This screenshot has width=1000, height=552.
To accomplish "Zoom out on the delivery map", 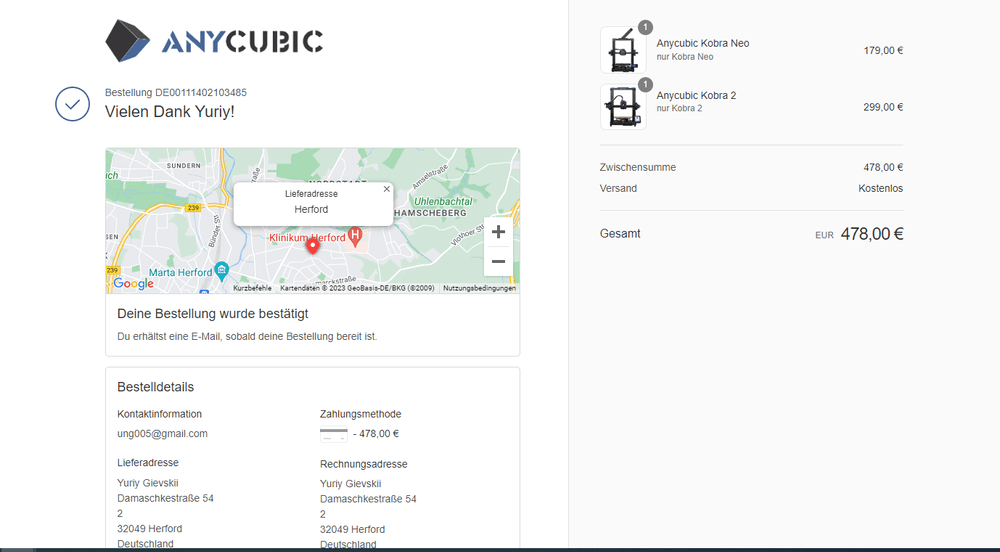I will [498, 261].
